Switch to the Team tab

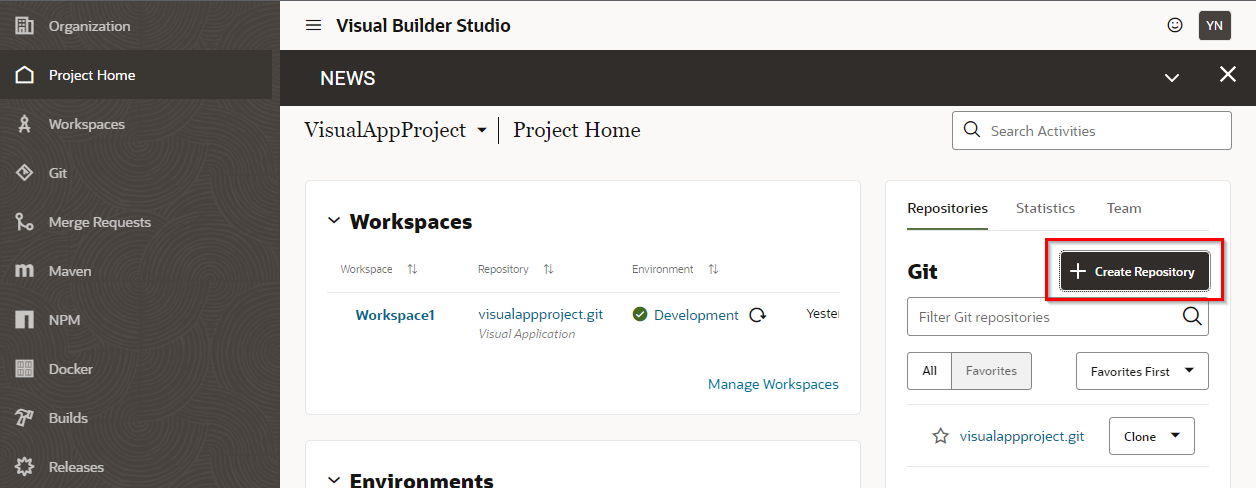tap(1124, 208)
